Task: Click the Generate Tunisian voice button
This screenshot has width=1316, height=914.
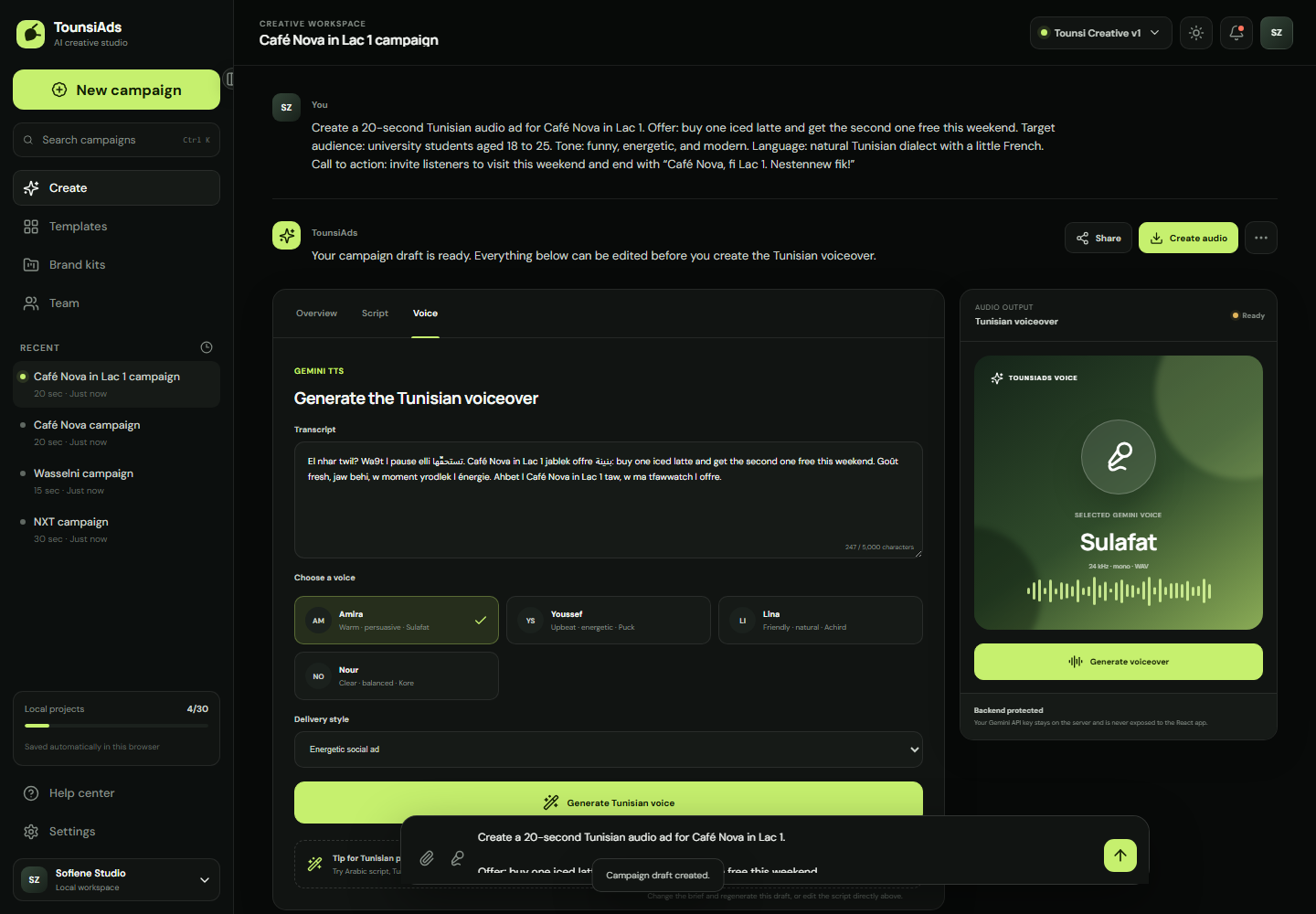Action: pos(609,802)
